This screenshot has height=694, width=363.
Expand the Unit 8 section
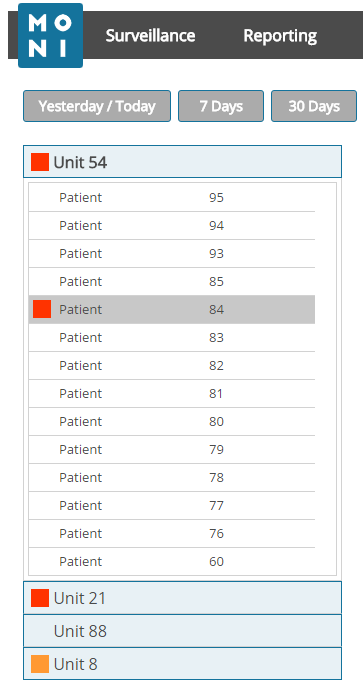[x=182, y=663]
